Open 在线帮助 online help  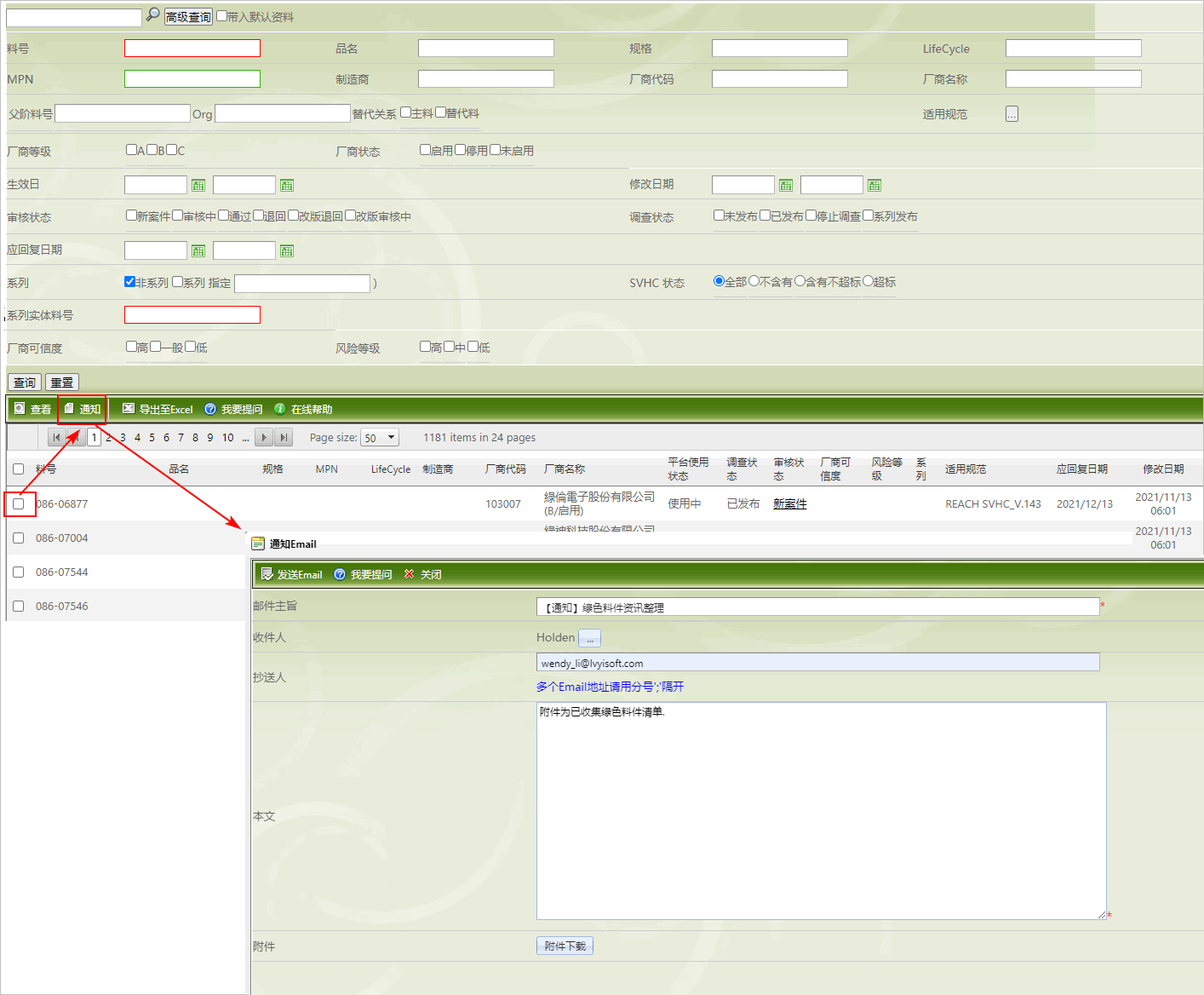coord(303,409)
